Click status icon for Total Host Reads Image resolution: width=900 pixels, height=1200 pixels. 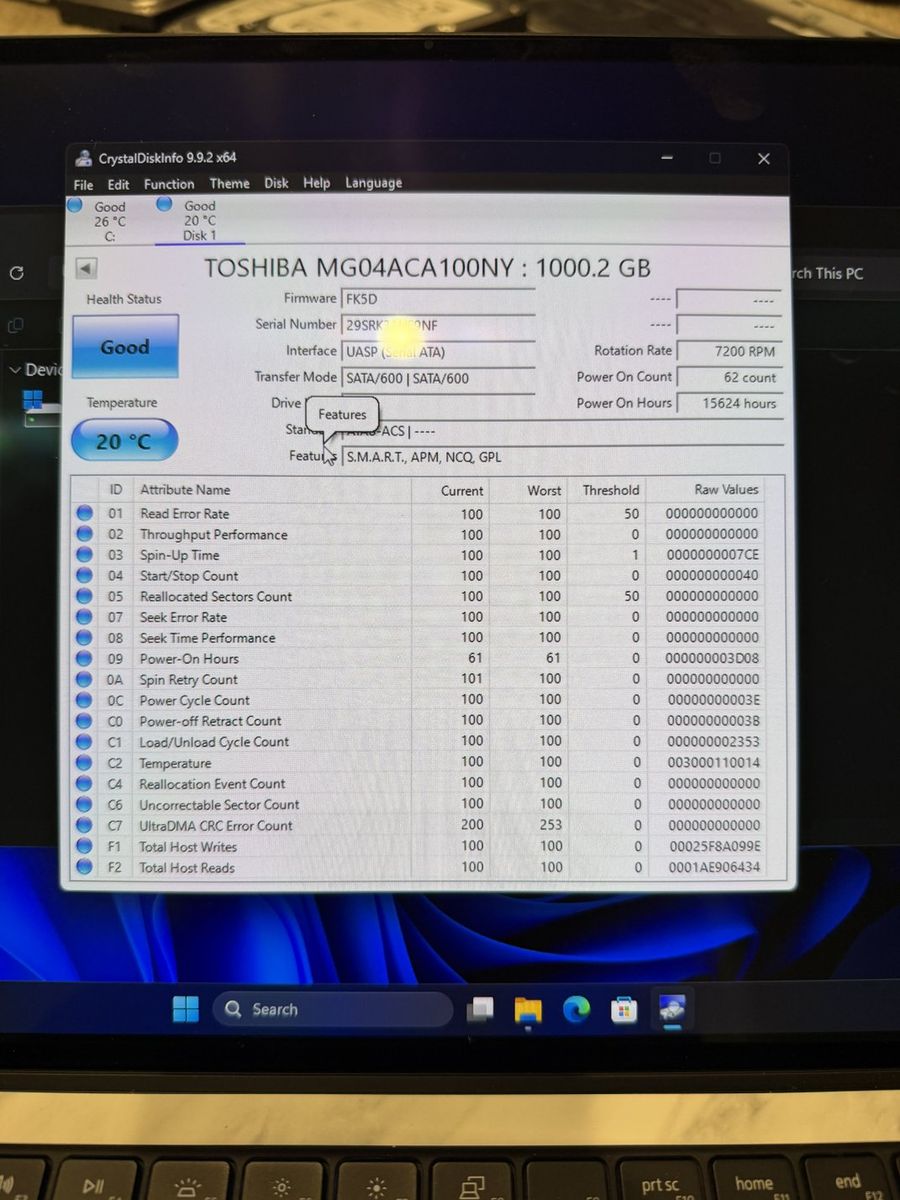[x=85, y=868]
